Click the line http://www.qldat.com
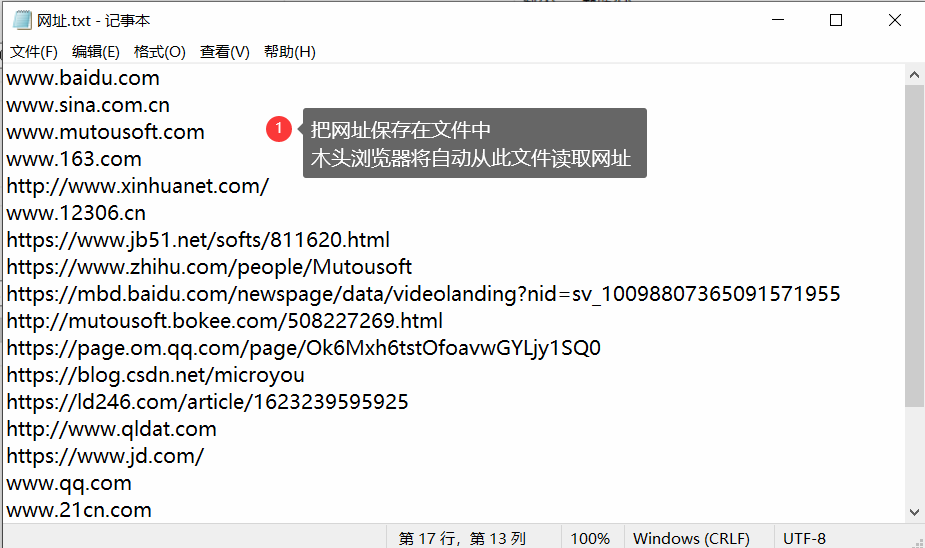Viewport: 925px width, 548px height. 111,429
